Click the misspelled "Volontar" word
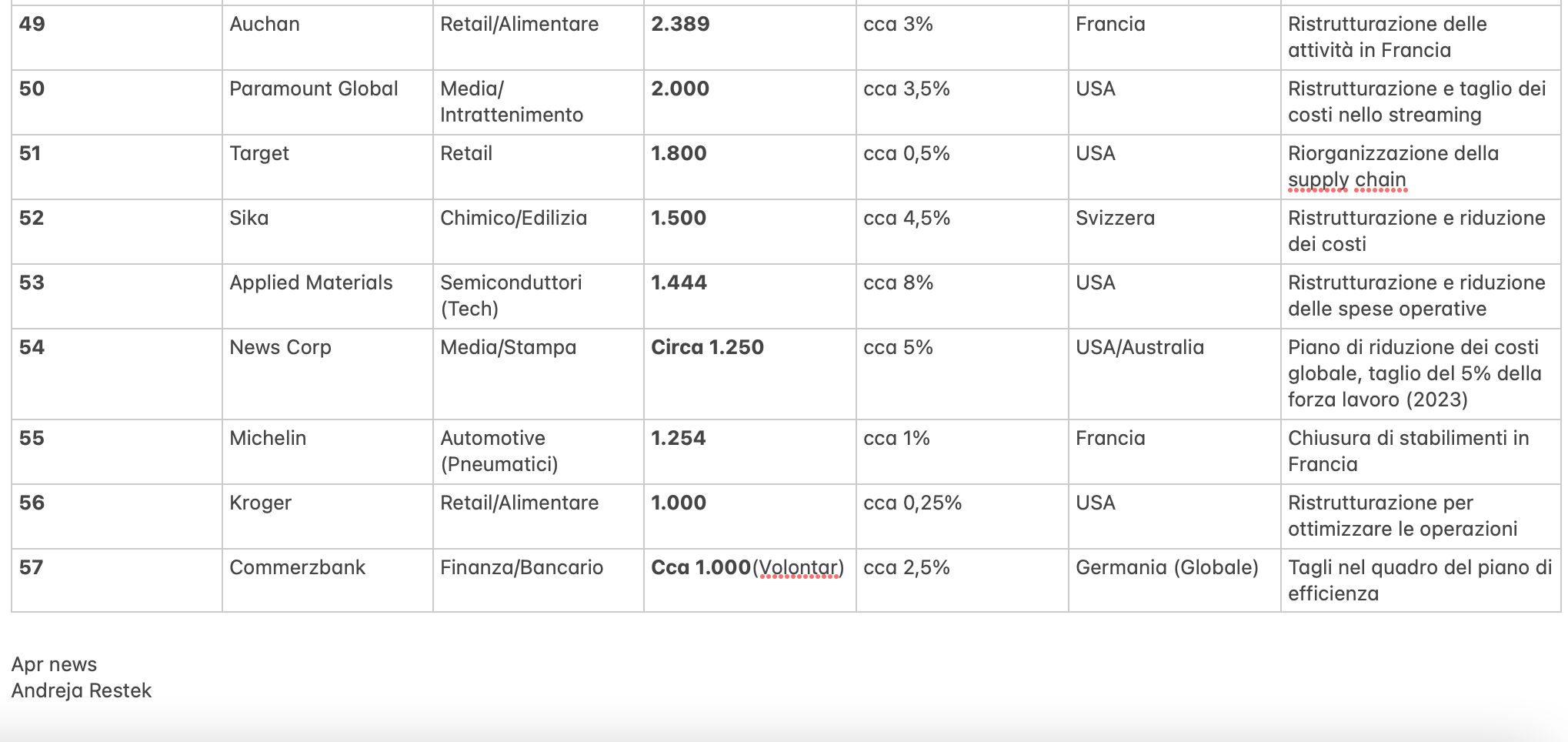Image resolution: width=1568 pixels, height=742 pixels. [x=799, y=568]
